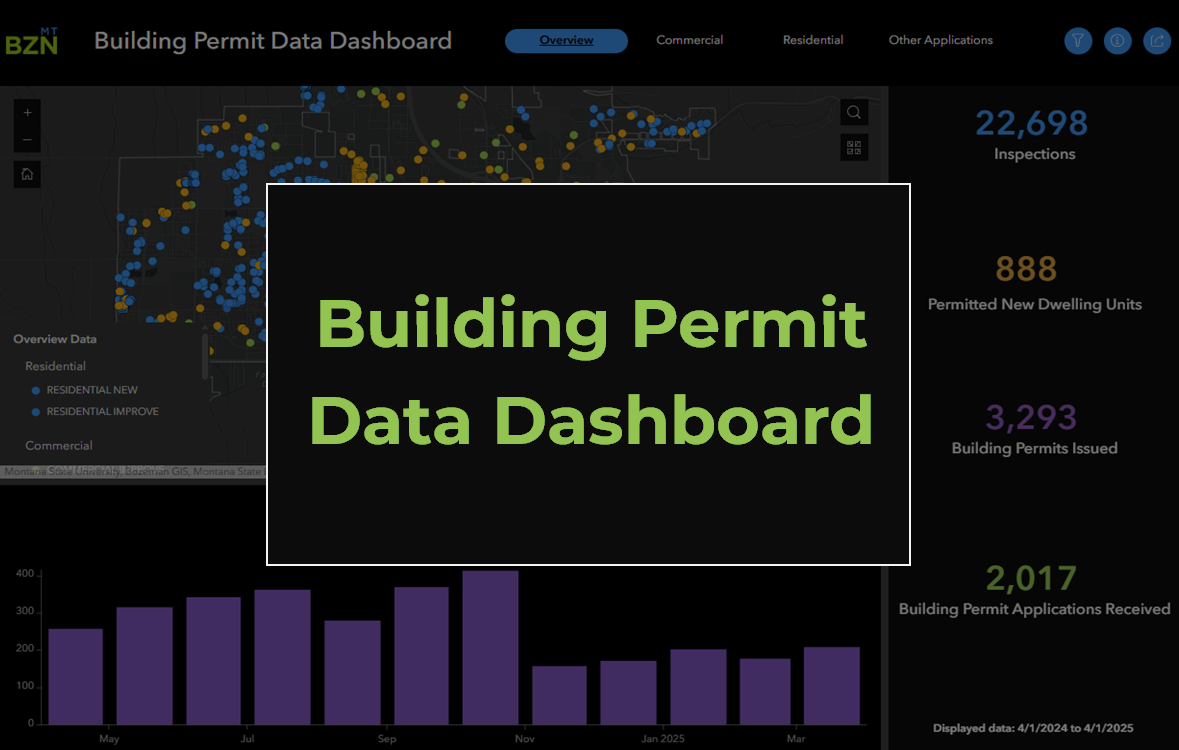Select the underlined Overview tab
The height and width of the screenshot is (750, 1179).
coord(566,40)
